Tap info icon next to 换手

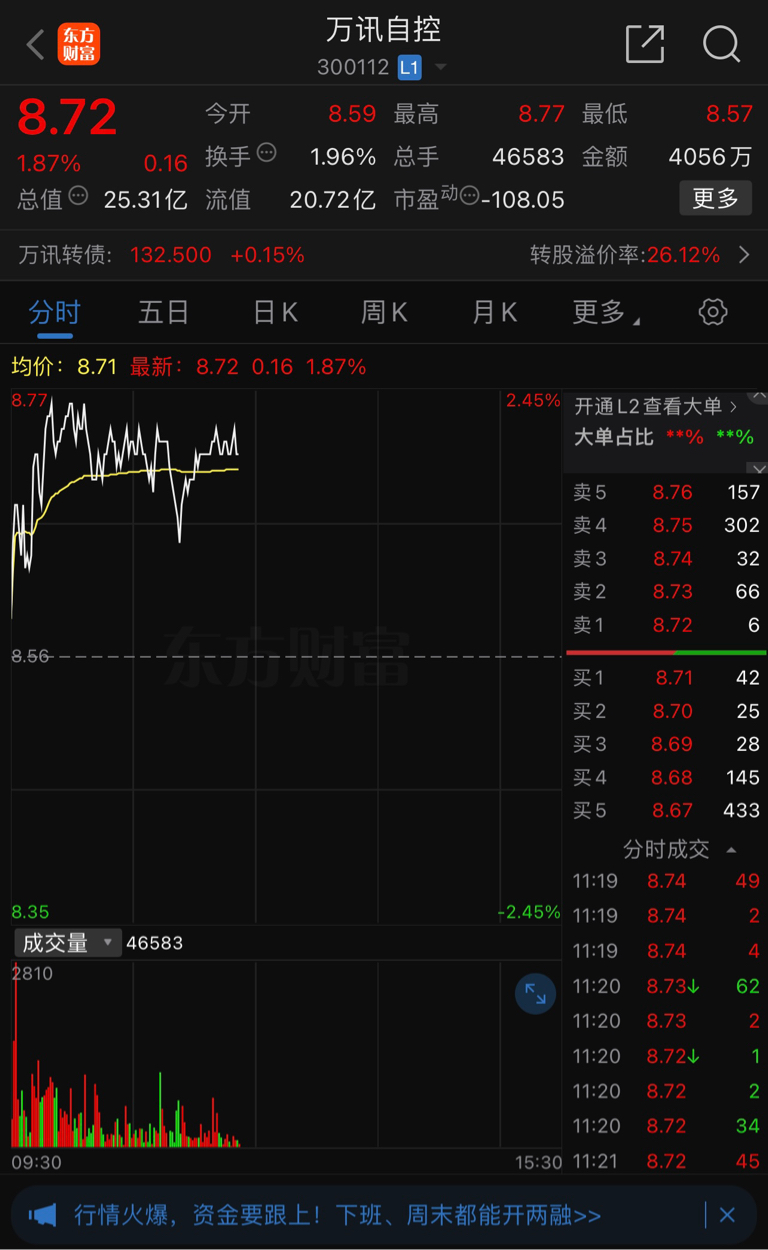pyautogui.click(x=266, y=153)
